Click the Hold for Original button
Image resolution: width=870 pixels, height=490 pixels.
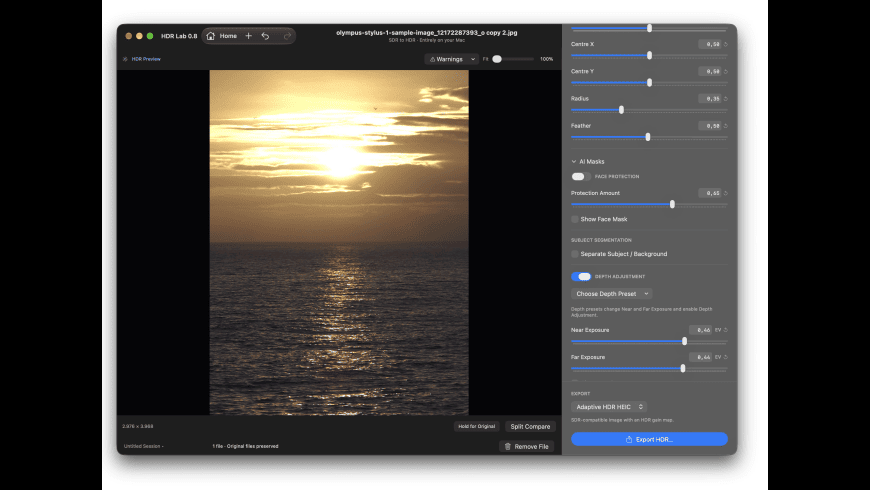[477, 427]
